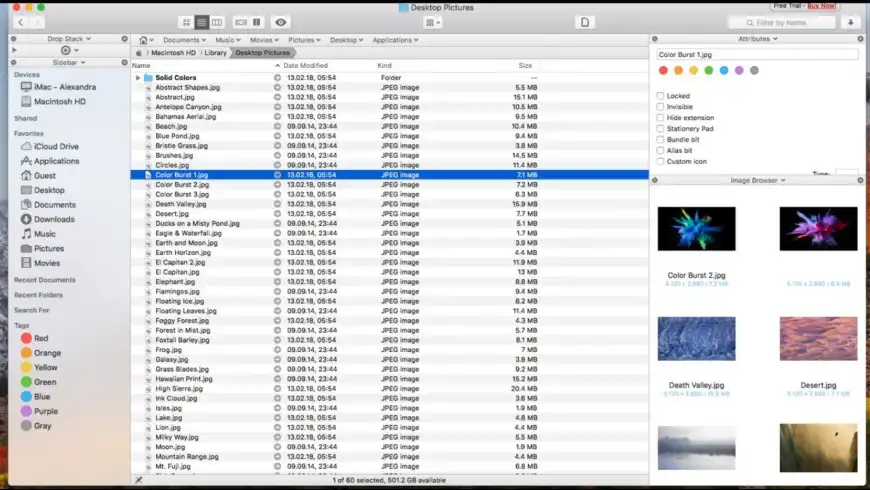Image resolution: width=870 pixels, height=490 pixels.
Task: Open Applications in sidebar favorites
Action: [x=50, y=161]
